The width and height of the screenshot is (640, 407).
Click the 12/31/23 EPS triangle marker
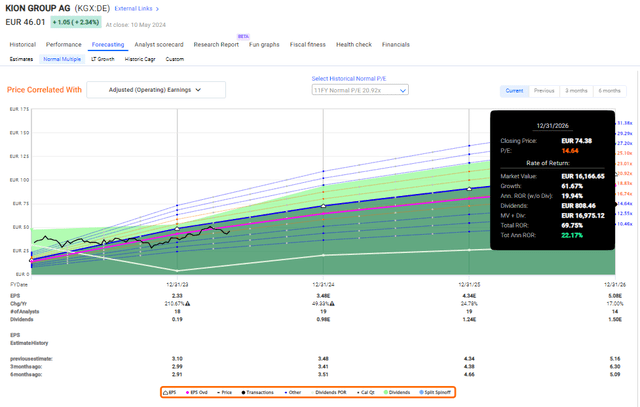click(x=177, y=229)
